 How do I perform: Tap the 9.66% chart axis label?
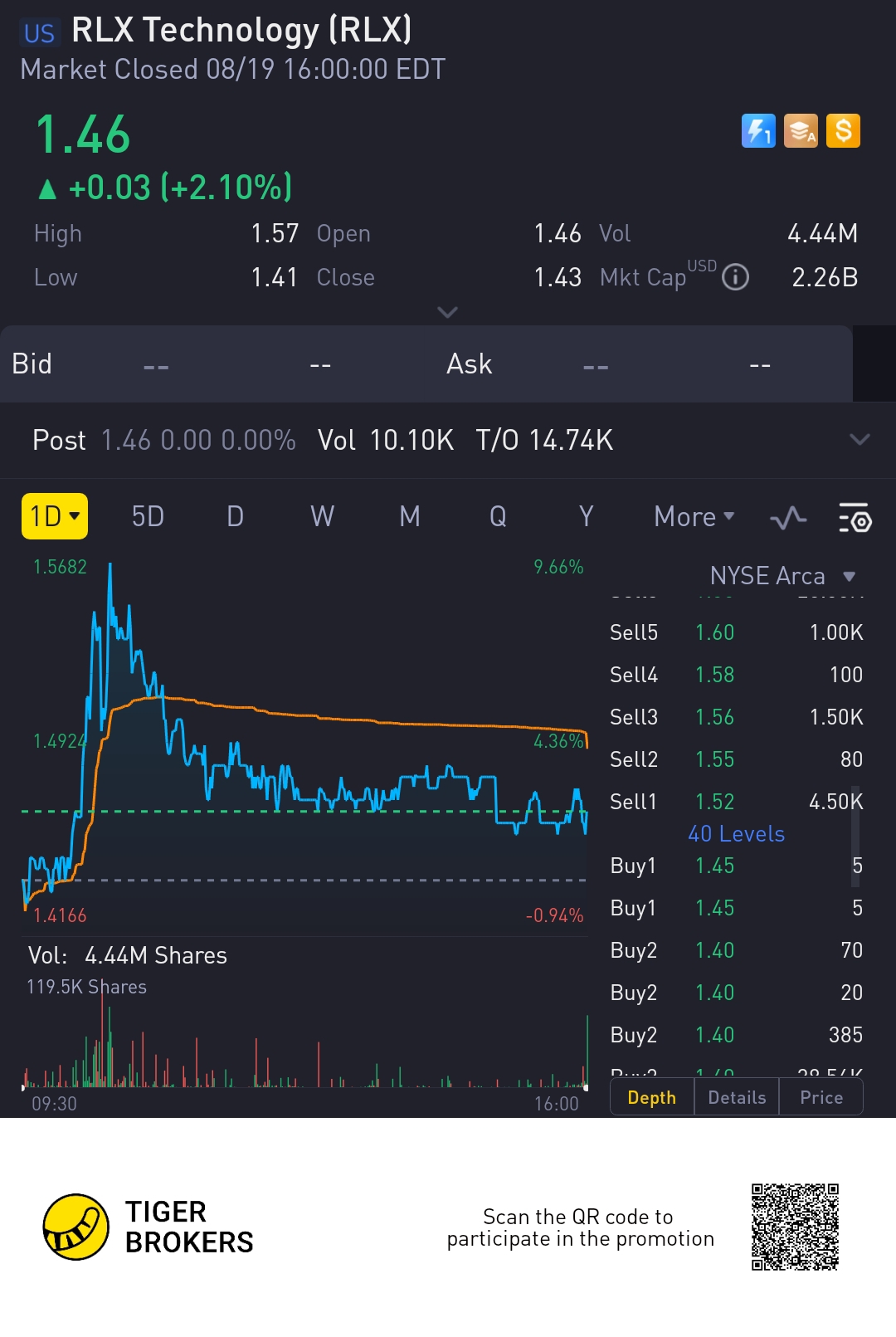click(x=558, y=567)
